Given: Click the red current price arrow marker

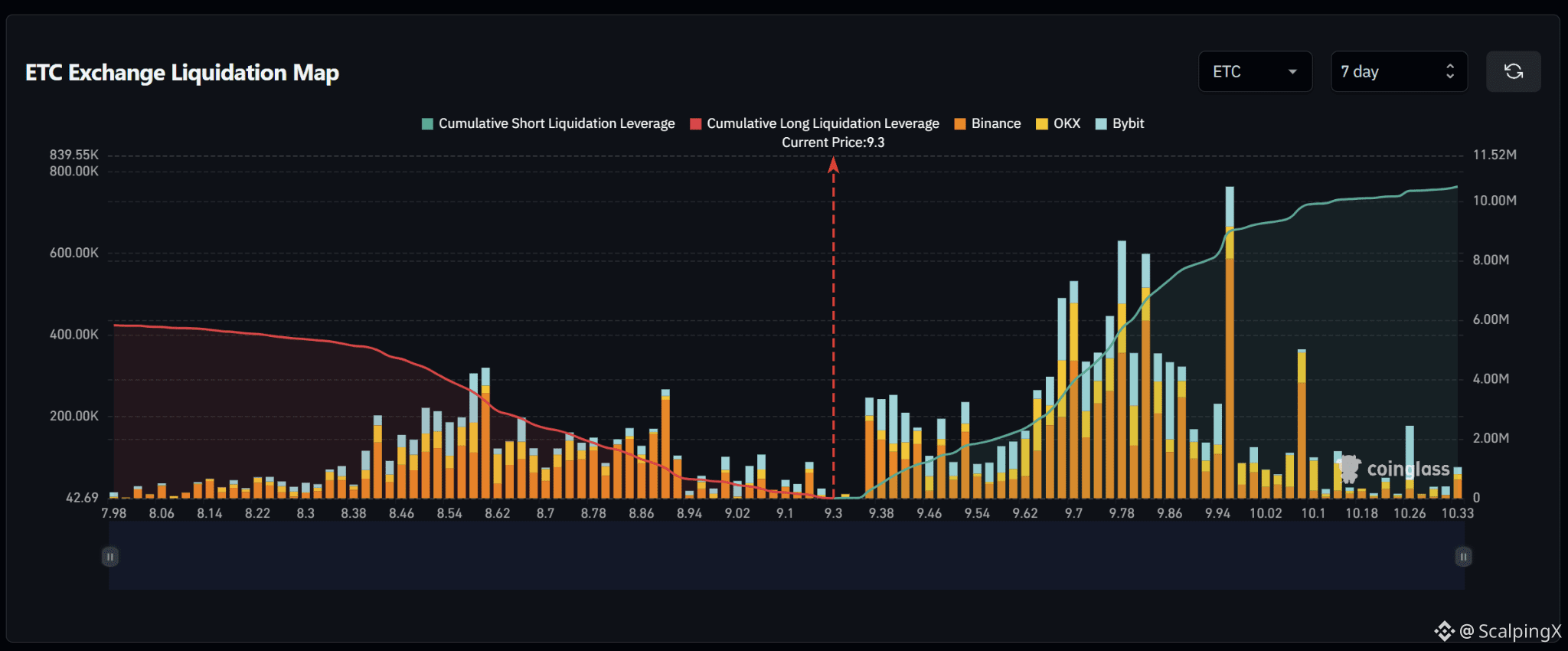Looking at the screenshot, I should point(834,165).
